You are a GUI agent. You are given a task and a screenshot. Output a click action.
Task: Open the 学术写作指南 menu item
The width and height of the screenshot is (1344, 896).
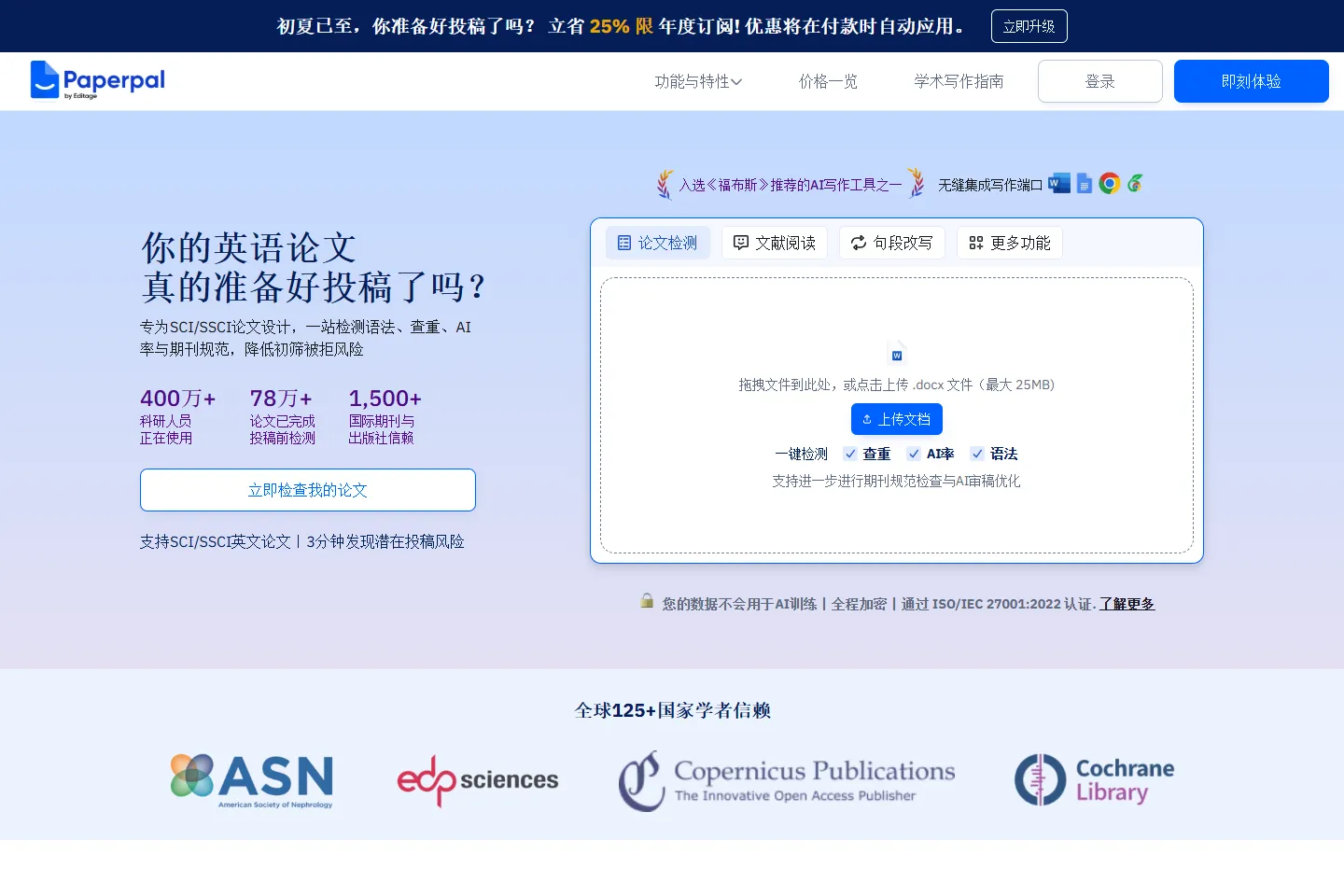pos(959,81)
